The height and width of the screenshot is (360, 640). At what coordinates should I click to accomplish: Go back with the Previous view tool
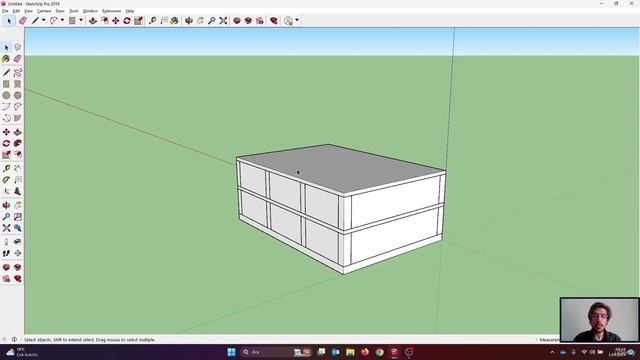(18, 228)
